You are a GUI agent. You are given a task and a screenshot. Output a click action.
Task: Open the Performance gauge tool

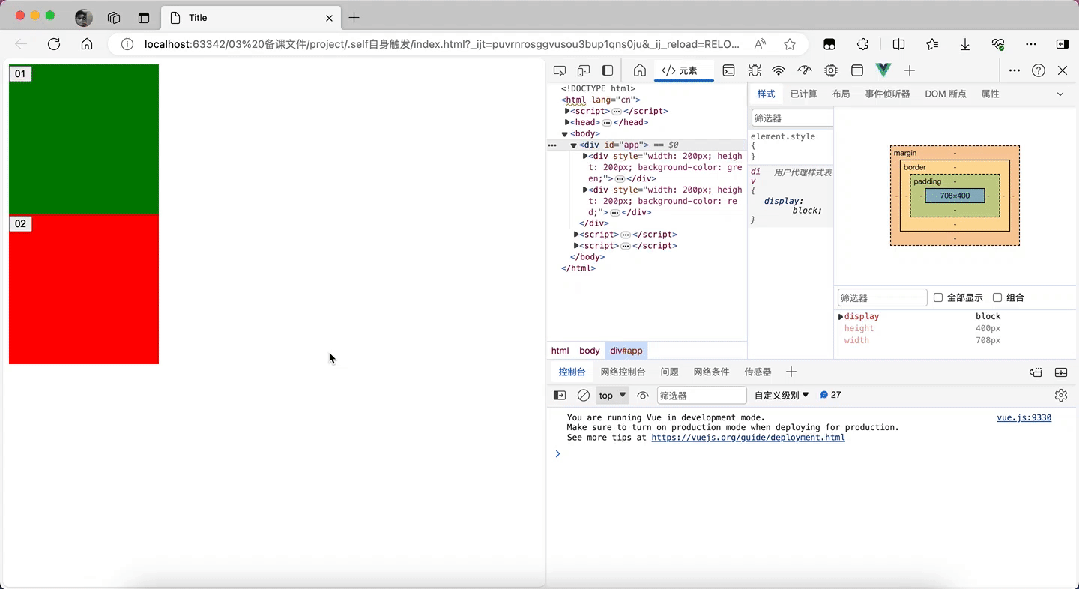click(804, 70)
